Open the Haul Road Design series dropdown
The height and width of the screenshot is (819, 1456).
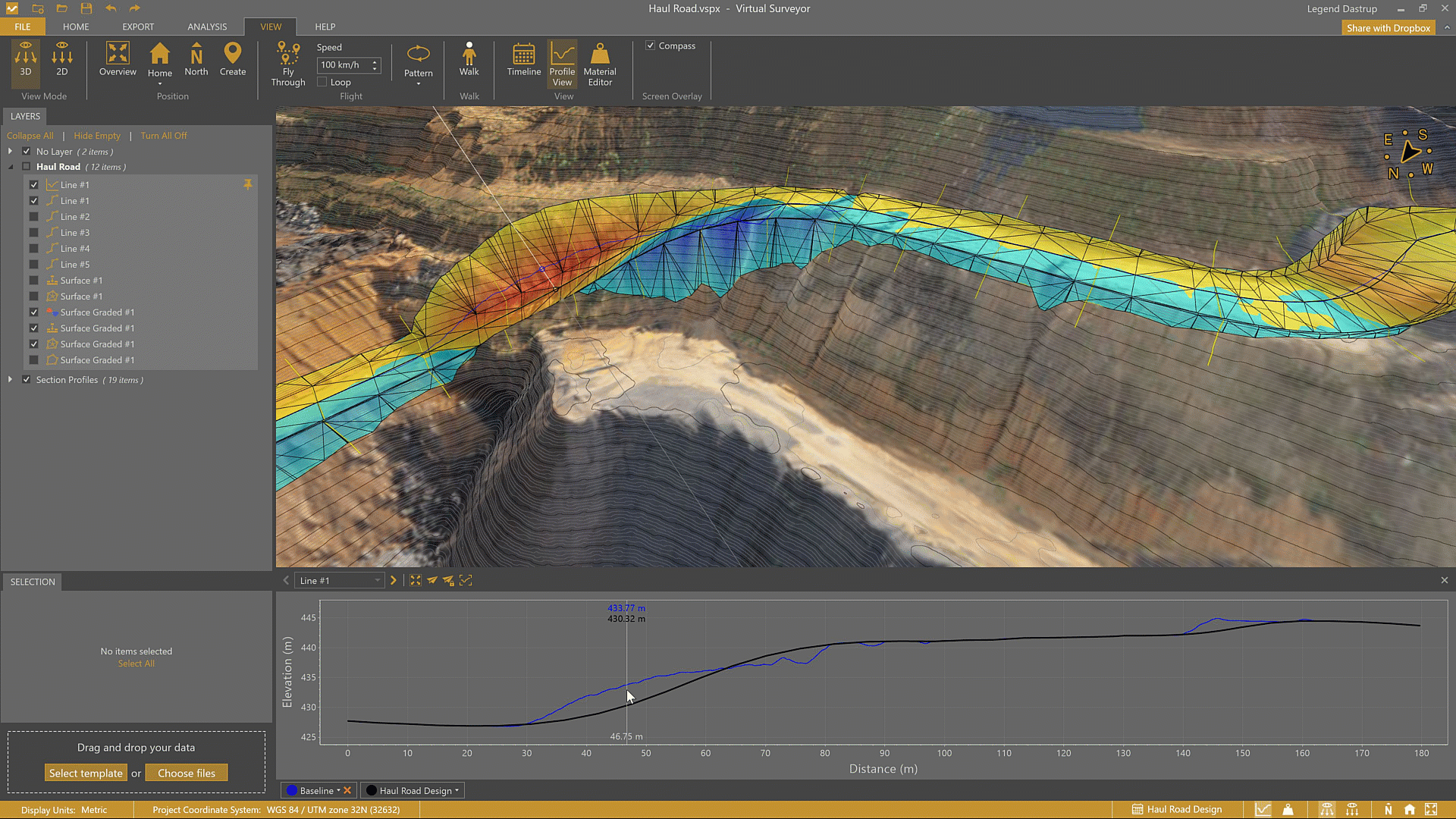tap(457, 791)
